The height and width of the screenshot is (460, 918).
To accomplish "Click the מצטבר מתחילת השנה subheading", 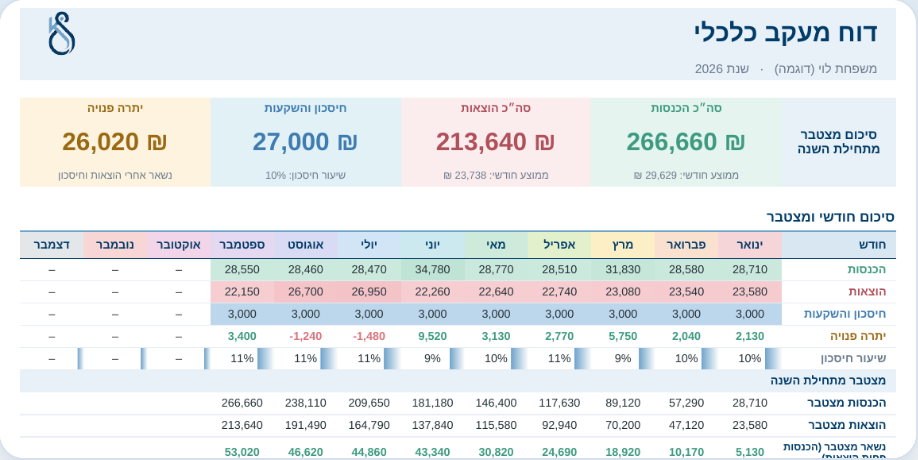I will click(x=828, y=380).
